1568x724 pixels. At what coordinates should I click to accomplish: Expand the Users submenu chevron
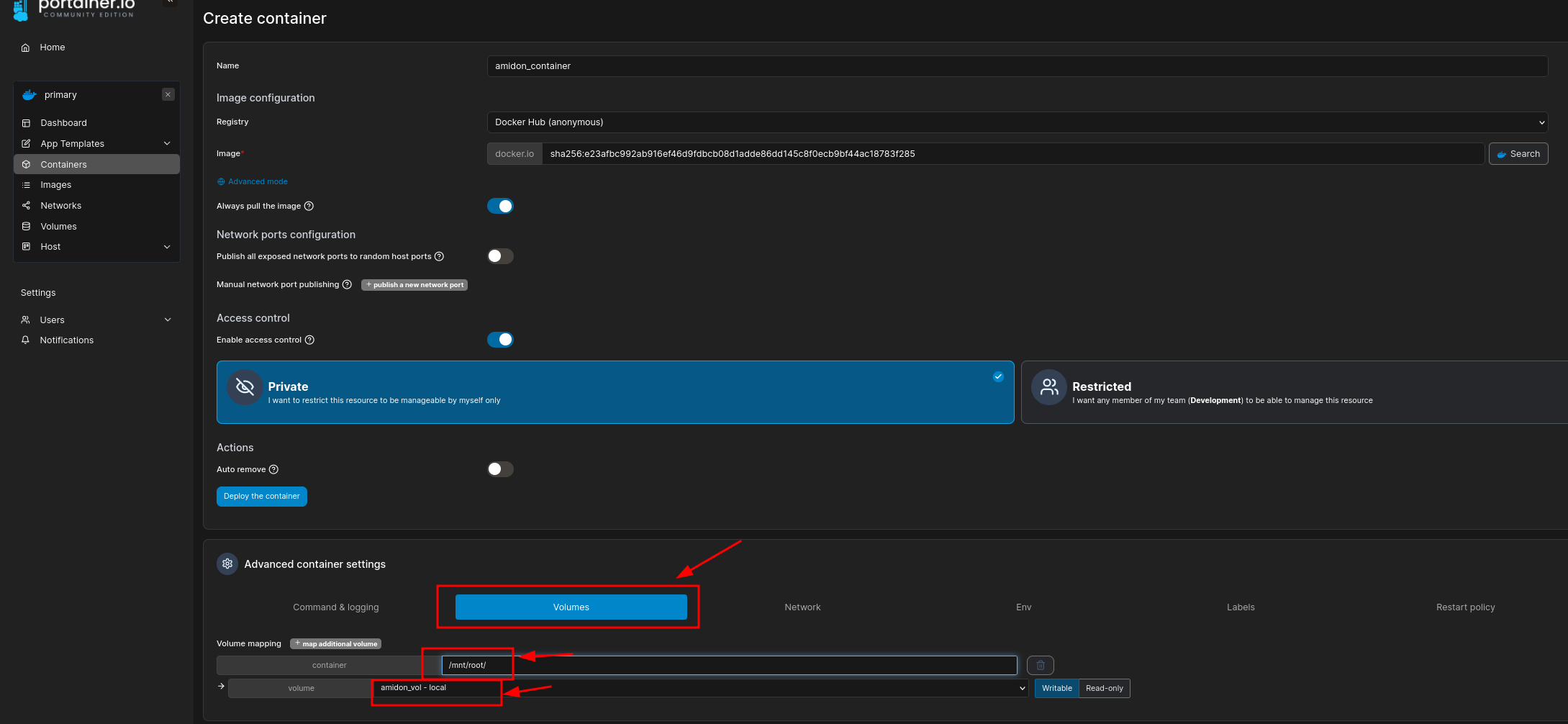(168, 320)
